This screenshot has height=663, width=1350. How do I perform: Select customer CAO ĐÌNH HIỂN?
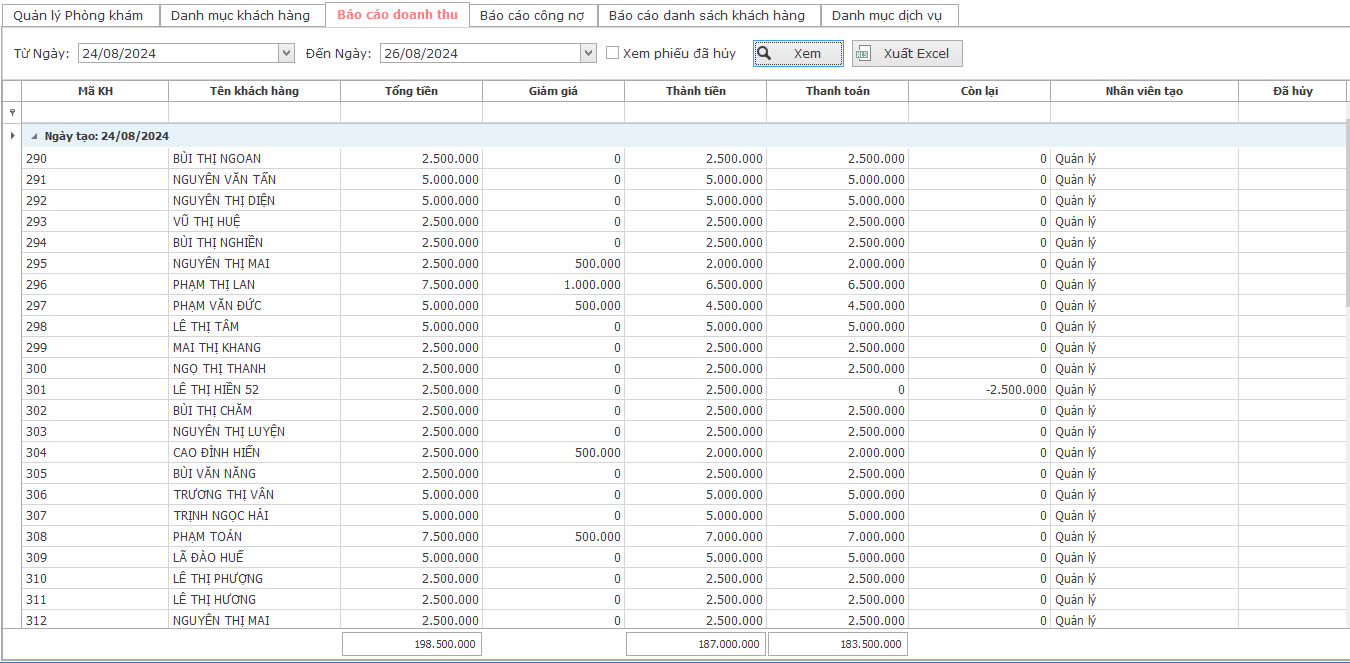[216, 452]
